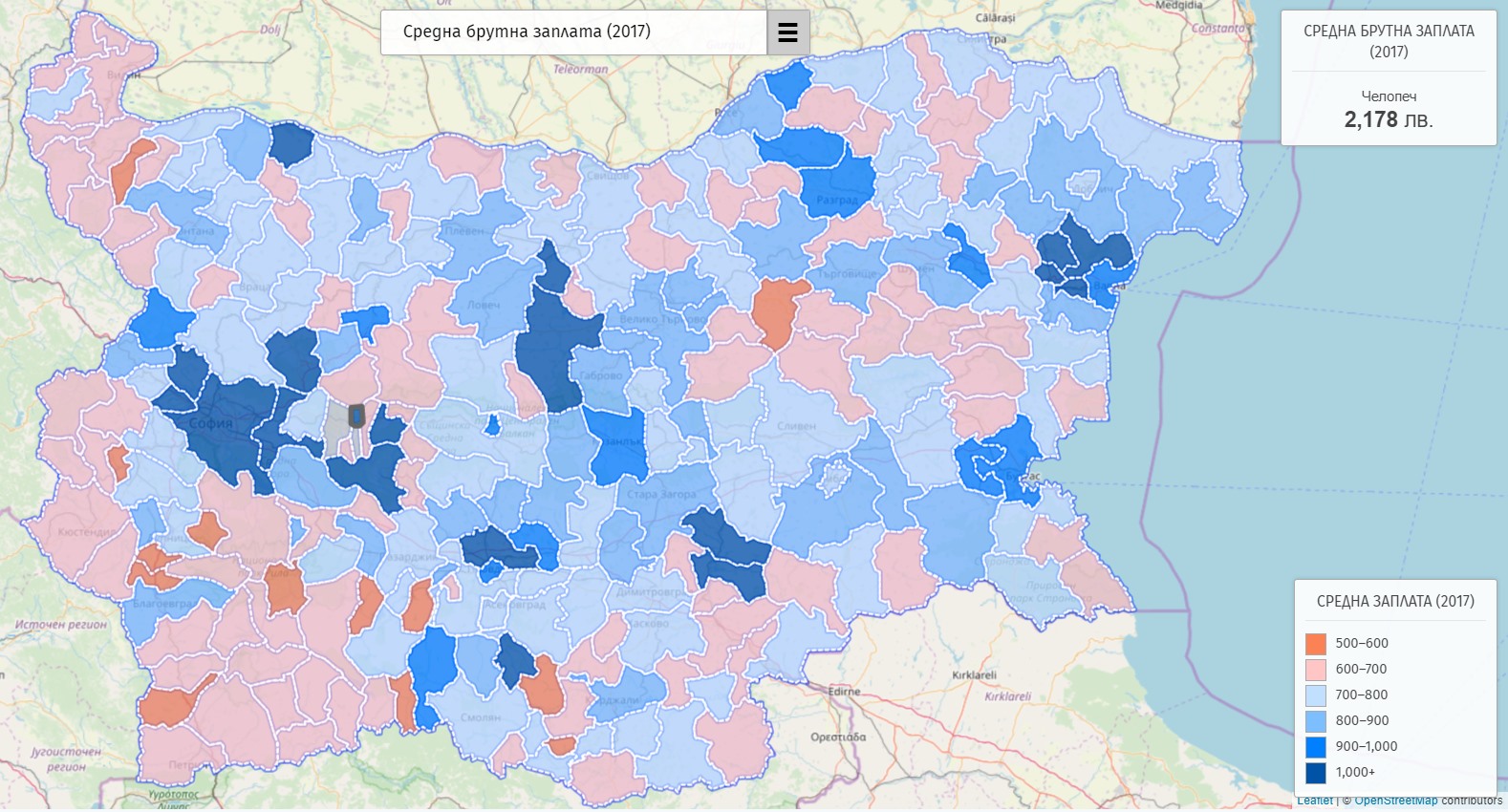
Task: Click the 600–700 pink legend swatch
Action: [x=1316, y=670]
